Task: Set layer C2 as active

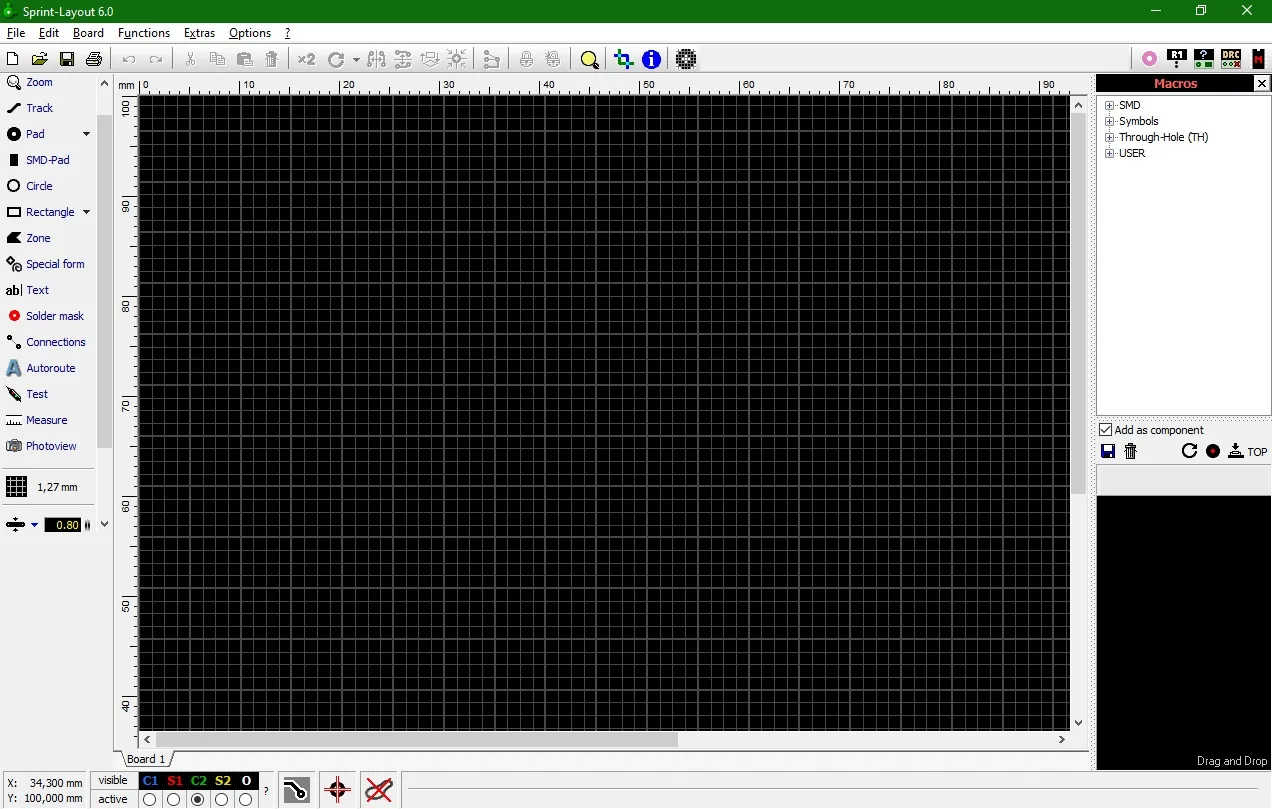Action: 198,799
